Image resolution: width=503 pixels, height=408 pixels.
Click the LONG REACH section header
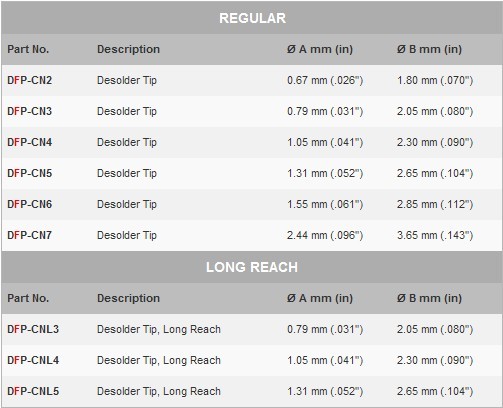point(252,267)
